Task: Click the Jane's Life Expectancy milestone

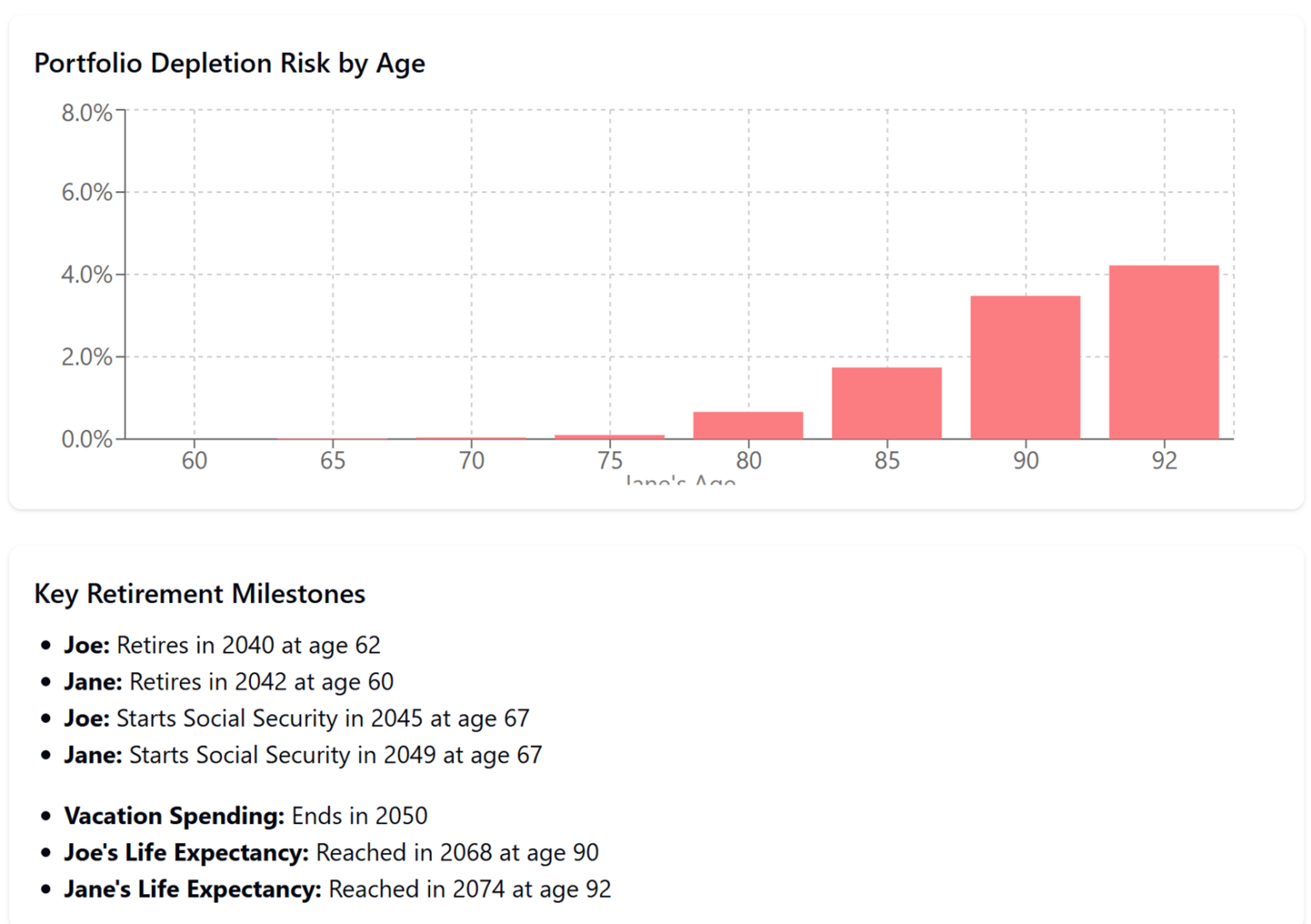Action: point(337,889)
